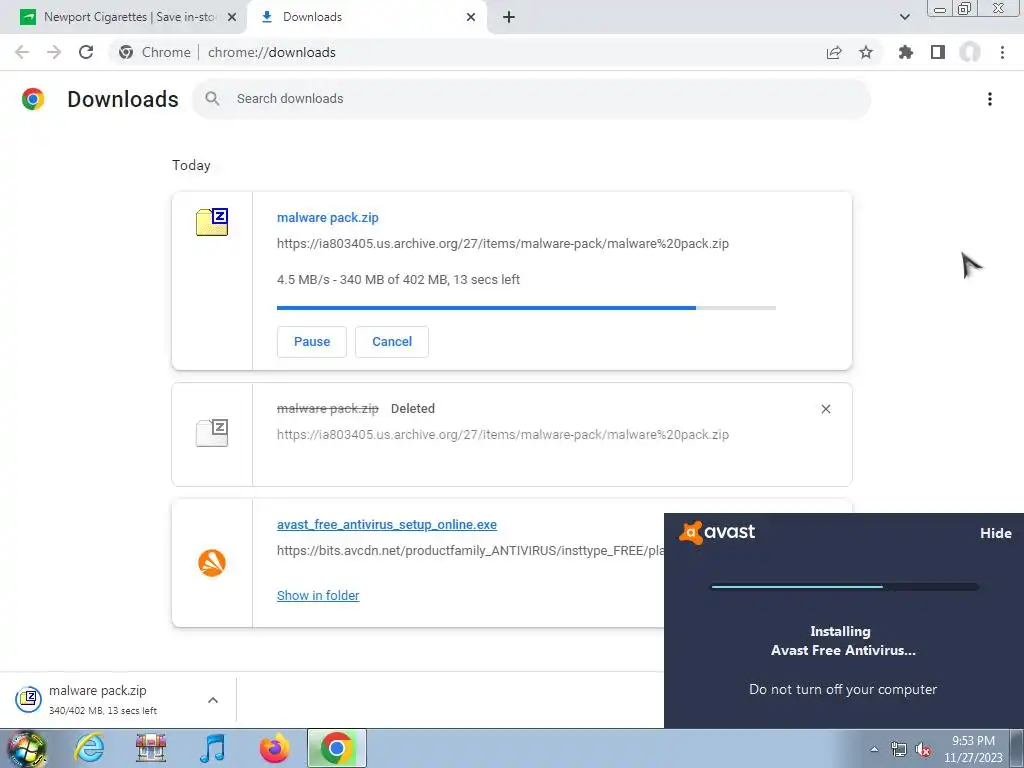1024x768 pixels.
Task: Click the search magnifier icon in downloads
Action: [x=212, y=99]
